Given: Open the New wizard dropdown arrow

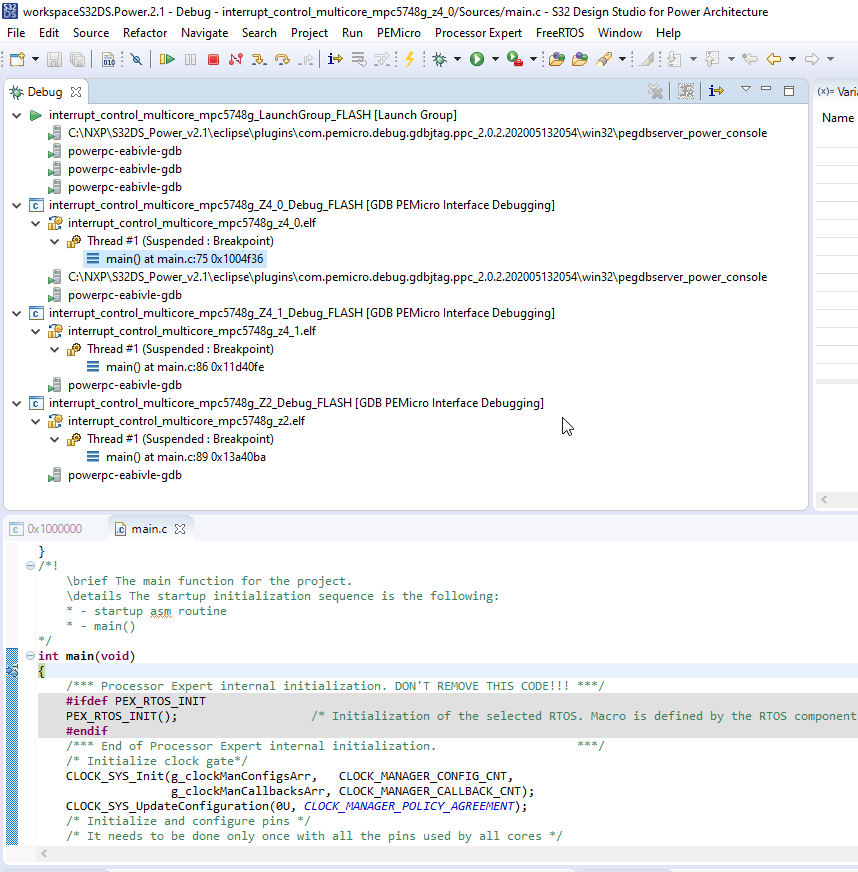Looking at the screenshot, I should 35,59.
